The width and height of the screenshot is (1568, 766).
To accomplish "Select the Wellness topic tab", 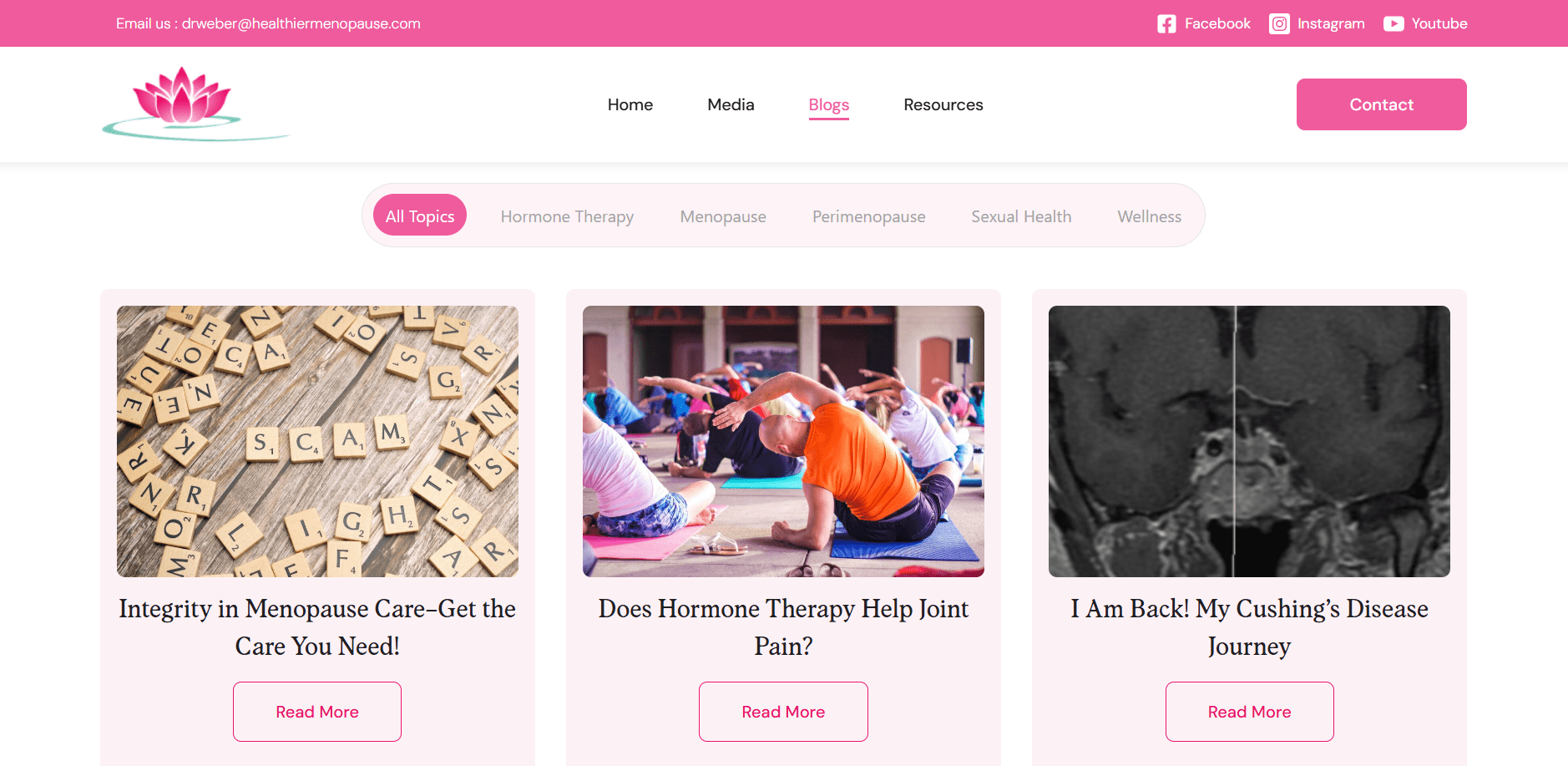I will point(1149,216).
